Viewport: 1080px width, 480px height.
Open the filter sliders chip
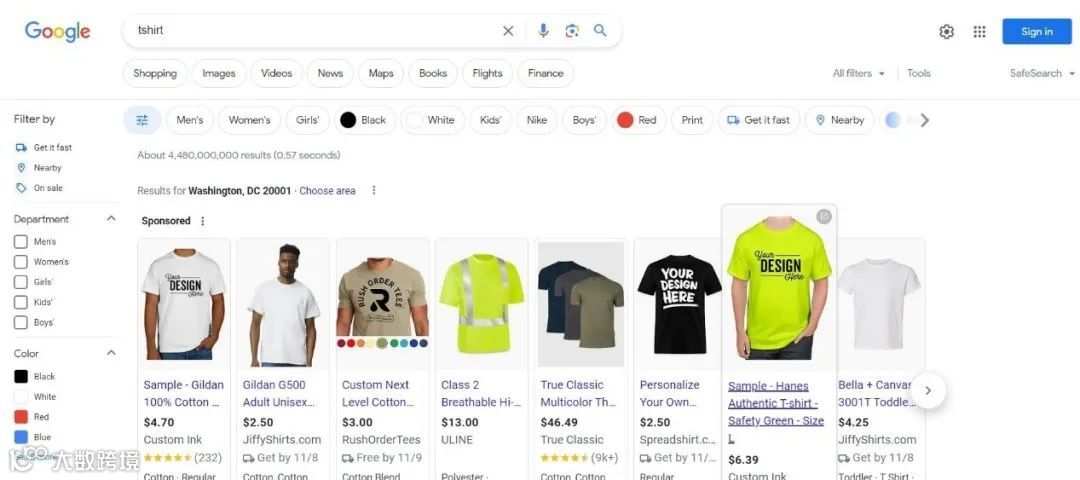pyautogui.click(x=142, y=120)
